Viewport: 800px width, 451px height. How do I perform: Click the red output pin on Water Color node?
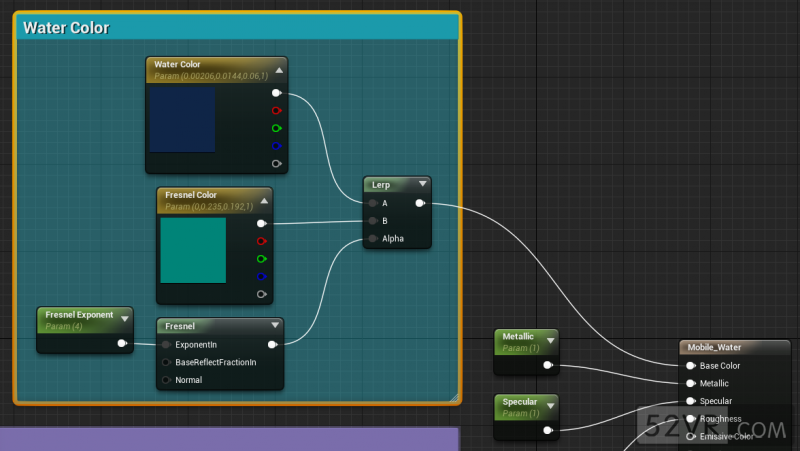pyautogui.click(x=276, y=110)
